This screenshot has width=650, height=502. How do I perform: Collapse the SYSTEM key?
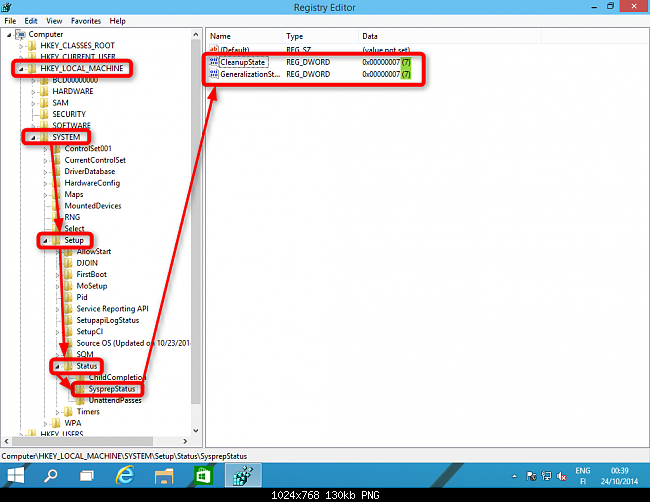(x=33, y=138)
